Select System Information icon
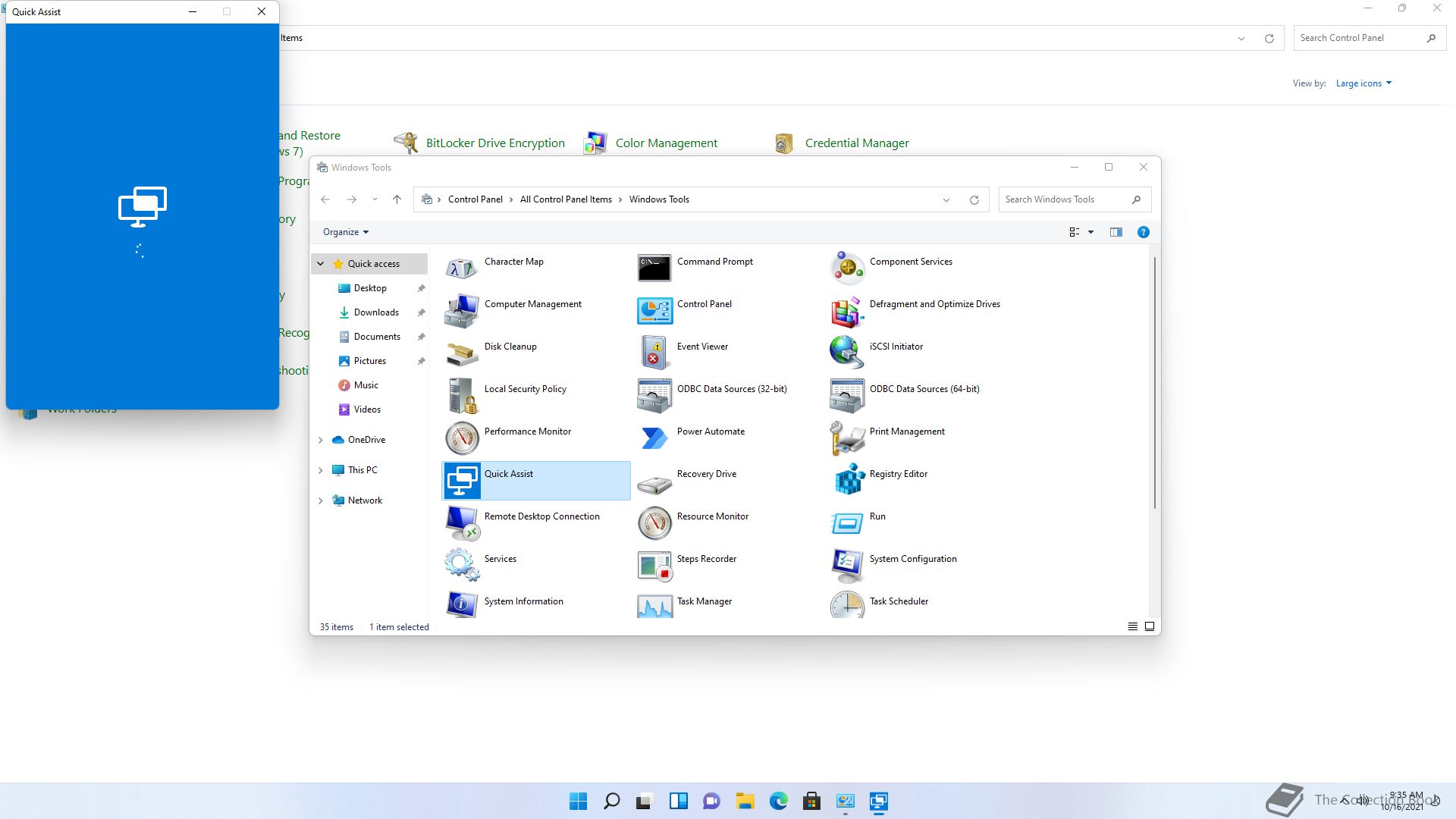The height and width of the screenshot is (819, 1456). click(462, 604)
